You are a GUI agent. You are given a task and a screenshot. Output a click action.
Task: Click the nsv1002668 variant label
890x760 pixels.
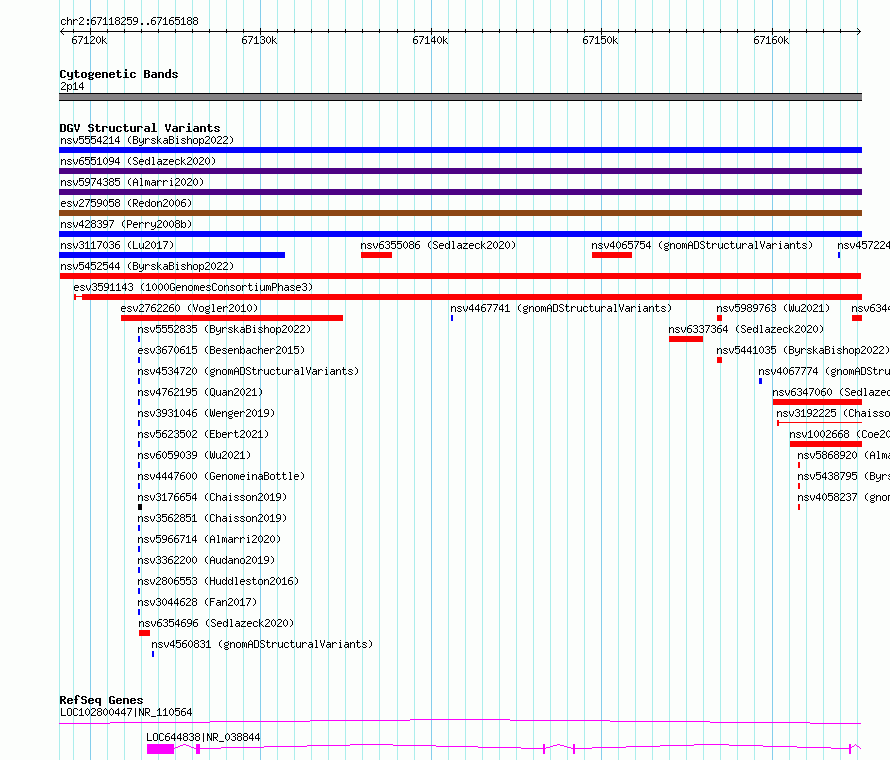839,434
